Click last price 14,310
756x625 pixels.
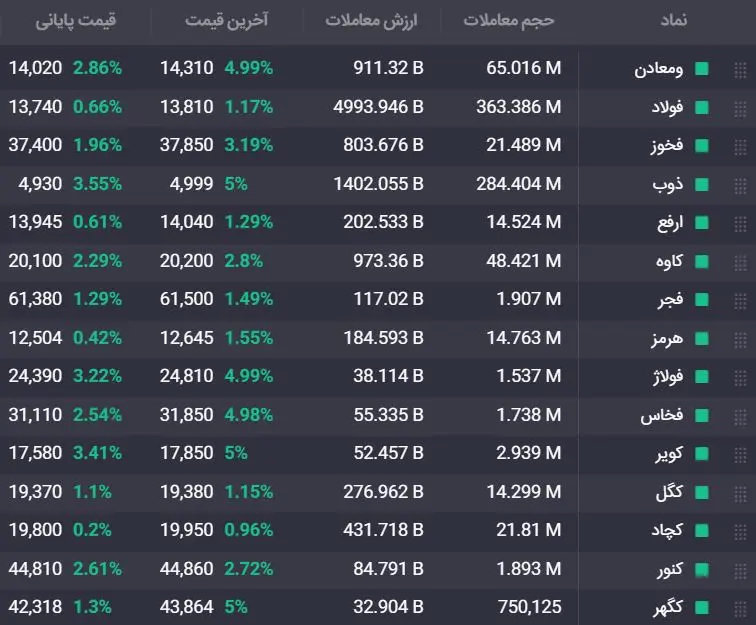coord(187,68)
